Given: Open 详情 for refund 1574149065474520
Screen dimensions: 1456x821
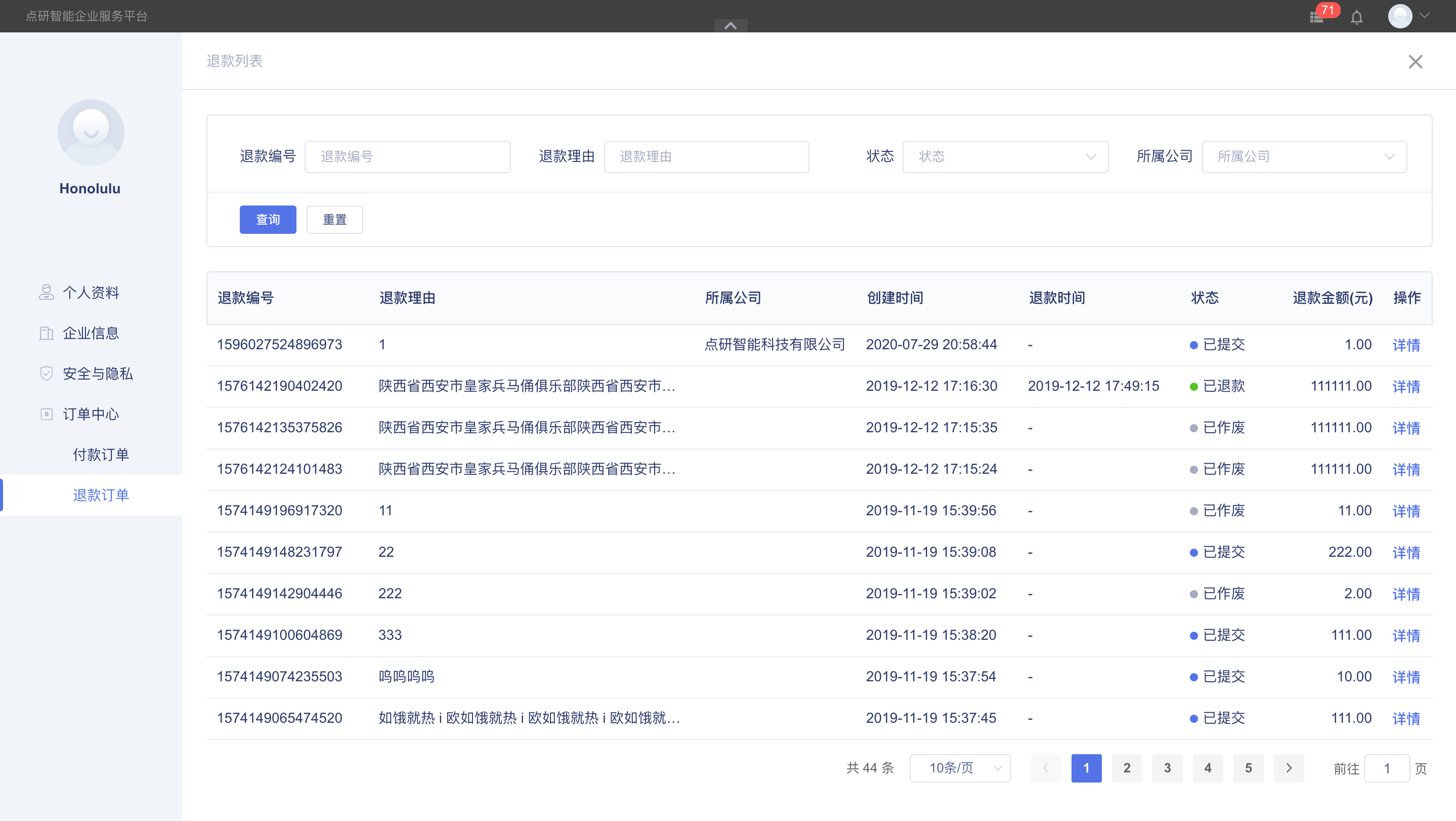Looking at the screenshot, I should coord(1406,719).
